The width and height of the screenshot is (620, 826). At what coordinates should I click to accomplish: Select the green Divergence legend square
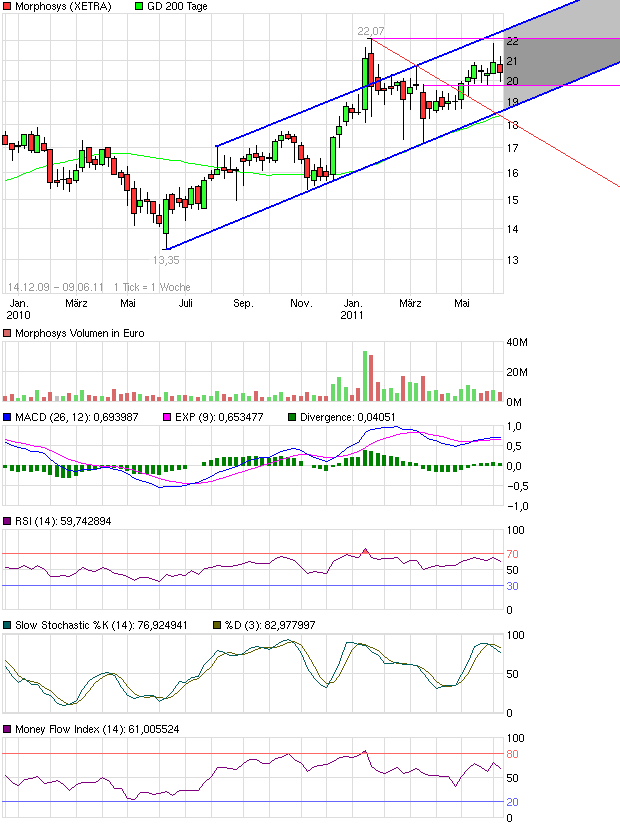(x=292, y=417)
